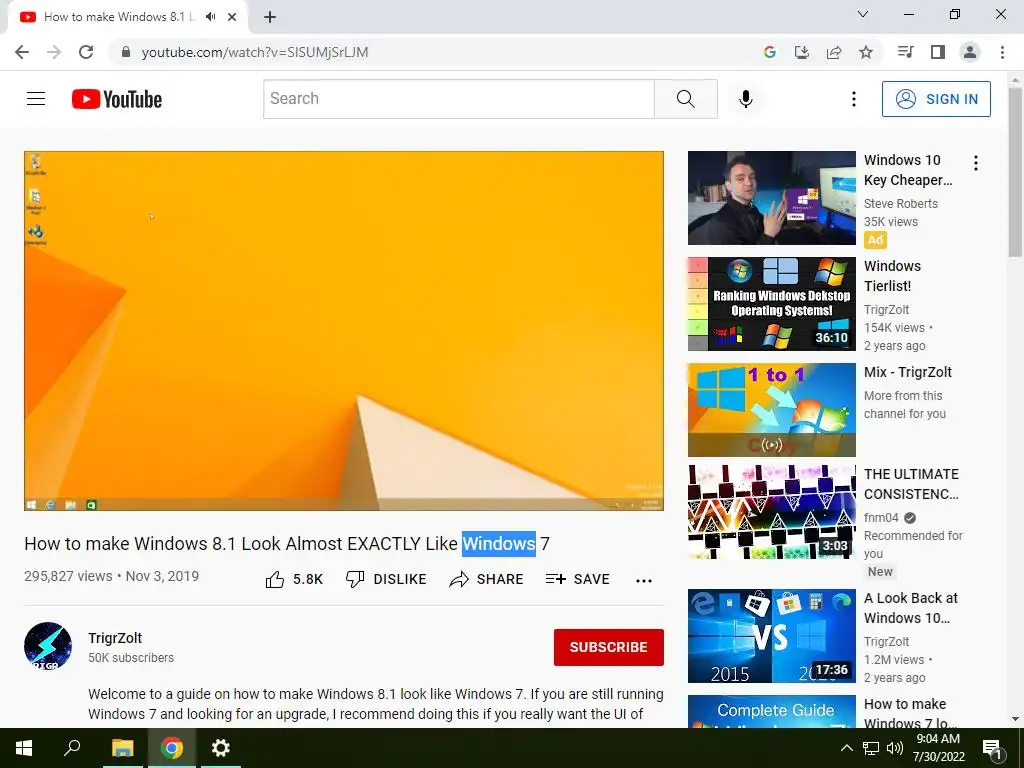Share this page from address bar

[x=834, y=52]
